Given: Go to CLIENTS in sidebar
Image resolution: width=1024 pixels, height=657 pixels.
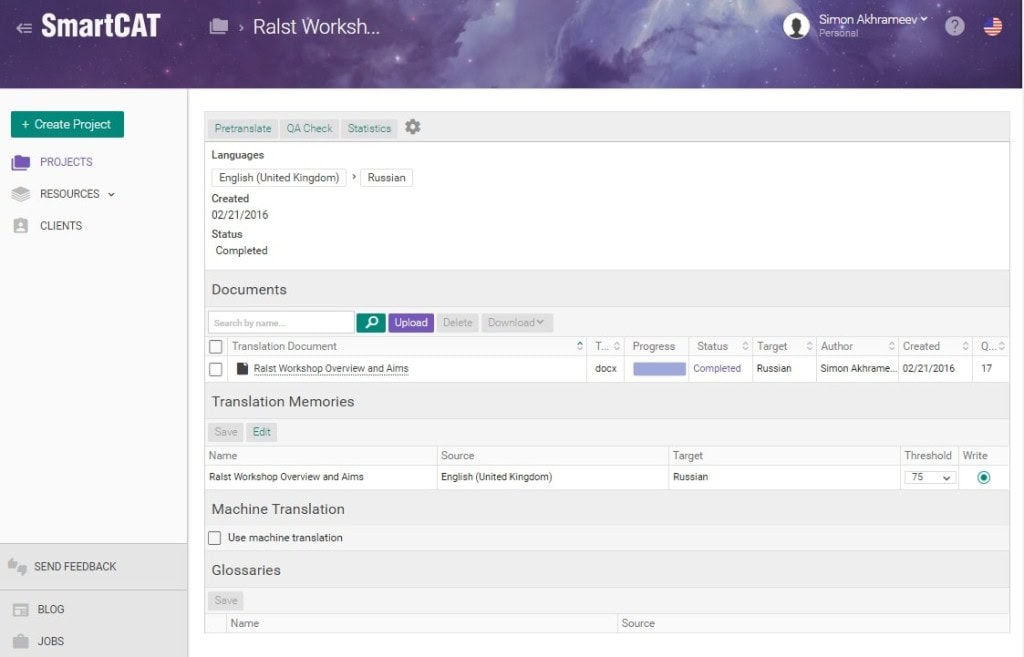Looking at the screenshot, I should pos(61,225).
